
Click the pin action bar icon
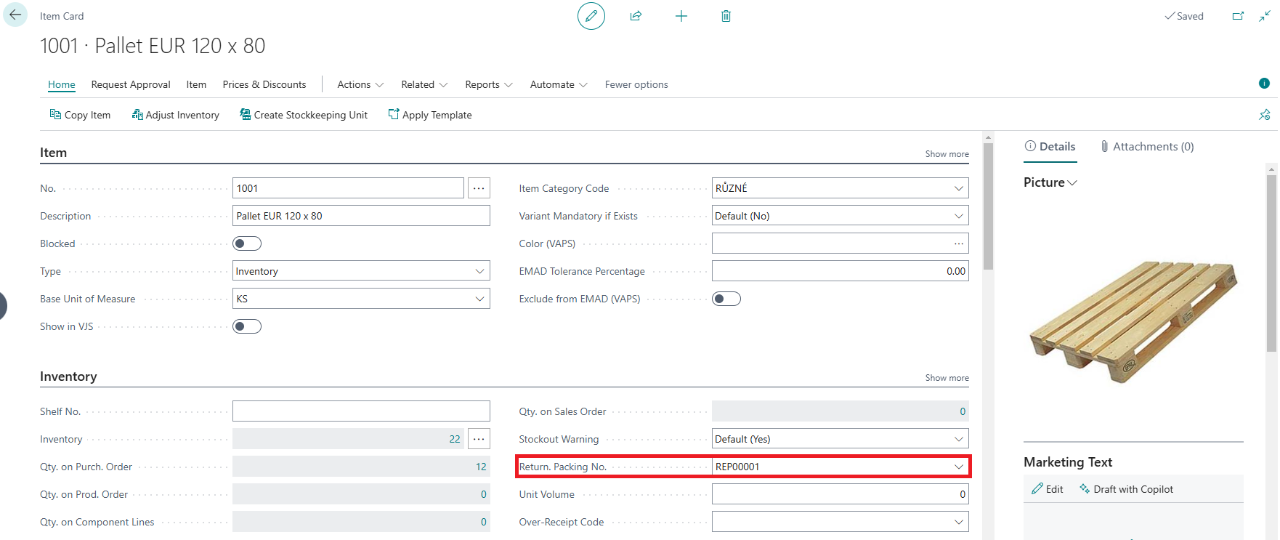click(x=1264, y=115)
